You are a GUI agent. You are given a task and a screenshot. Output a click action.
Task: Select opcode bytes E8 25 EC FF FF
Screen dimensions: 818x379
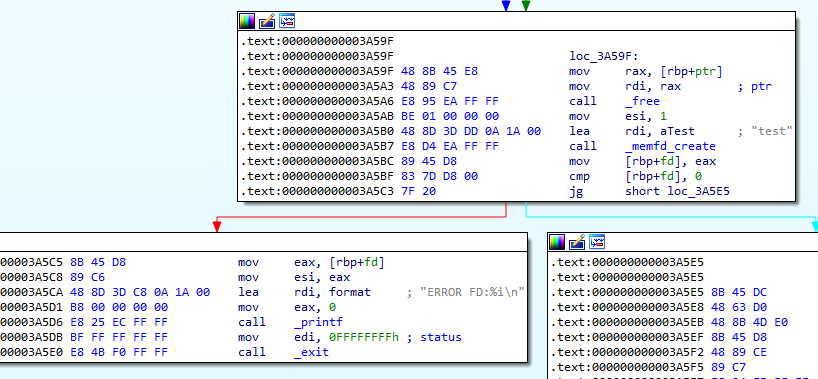tap(118, 322)
